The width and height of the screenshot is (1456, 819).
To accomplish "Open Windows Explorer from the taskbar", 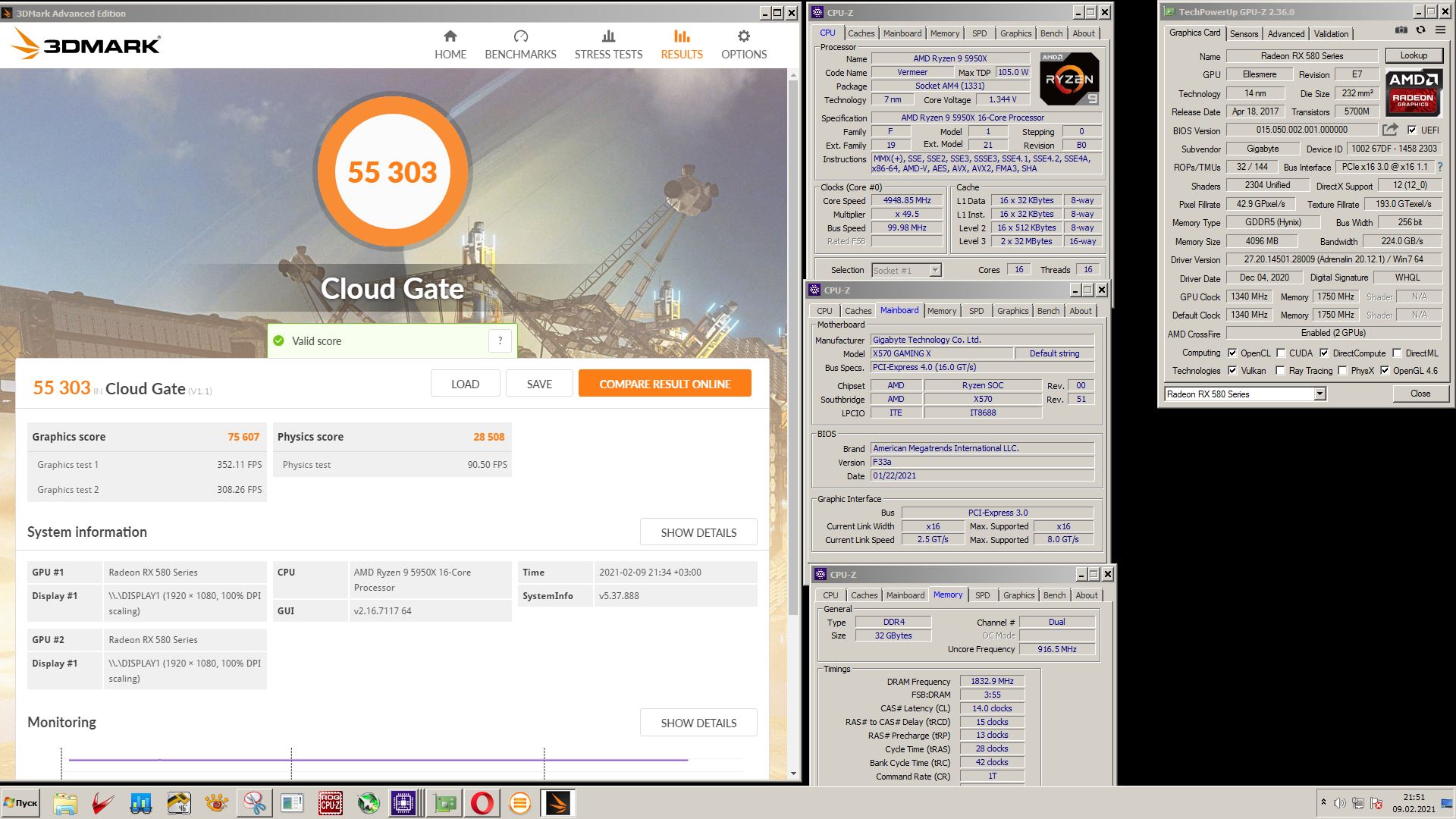I will [65, 803].
